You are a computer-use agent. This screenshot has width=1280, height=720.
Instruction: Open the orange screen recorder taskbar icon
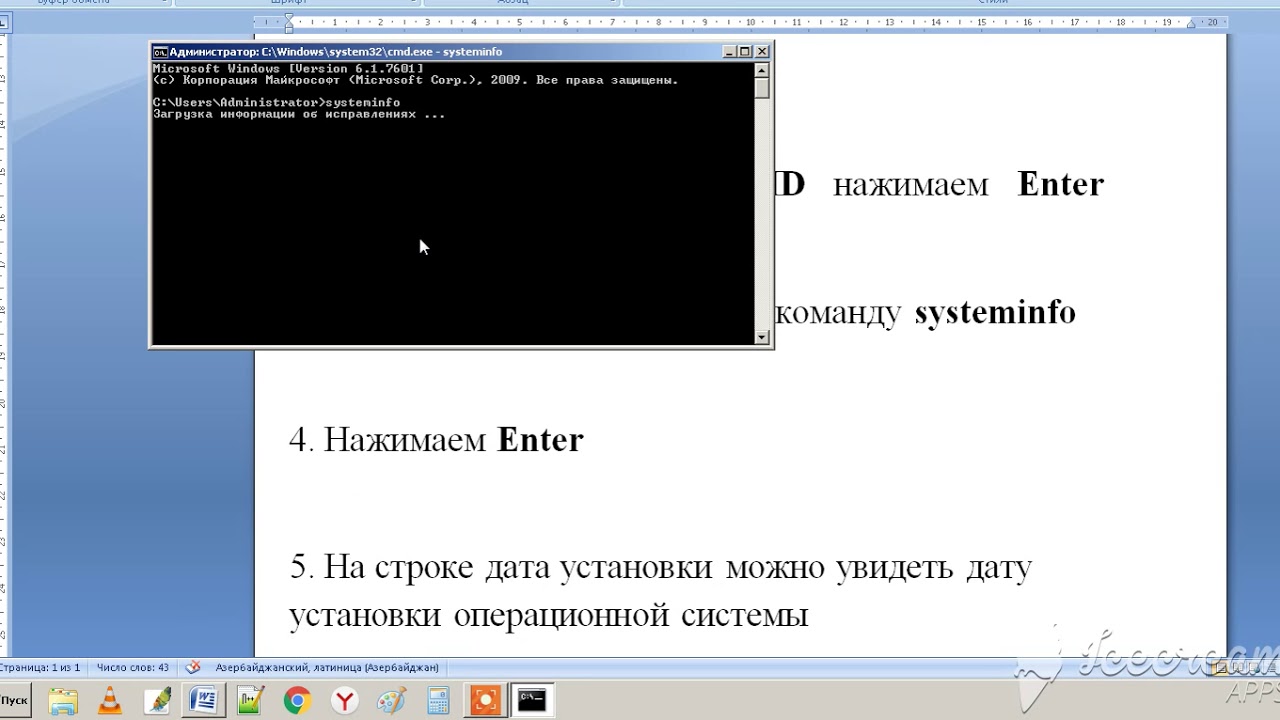[485, 700]
